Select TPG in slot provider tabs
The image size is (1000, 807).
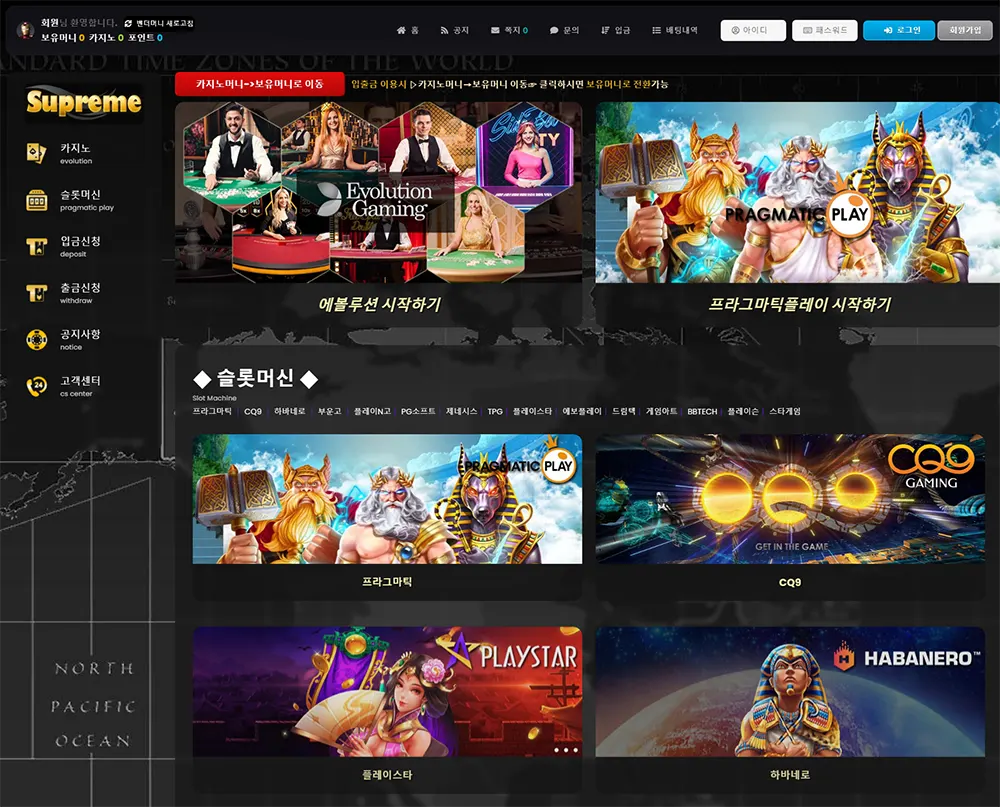(495, 411)
